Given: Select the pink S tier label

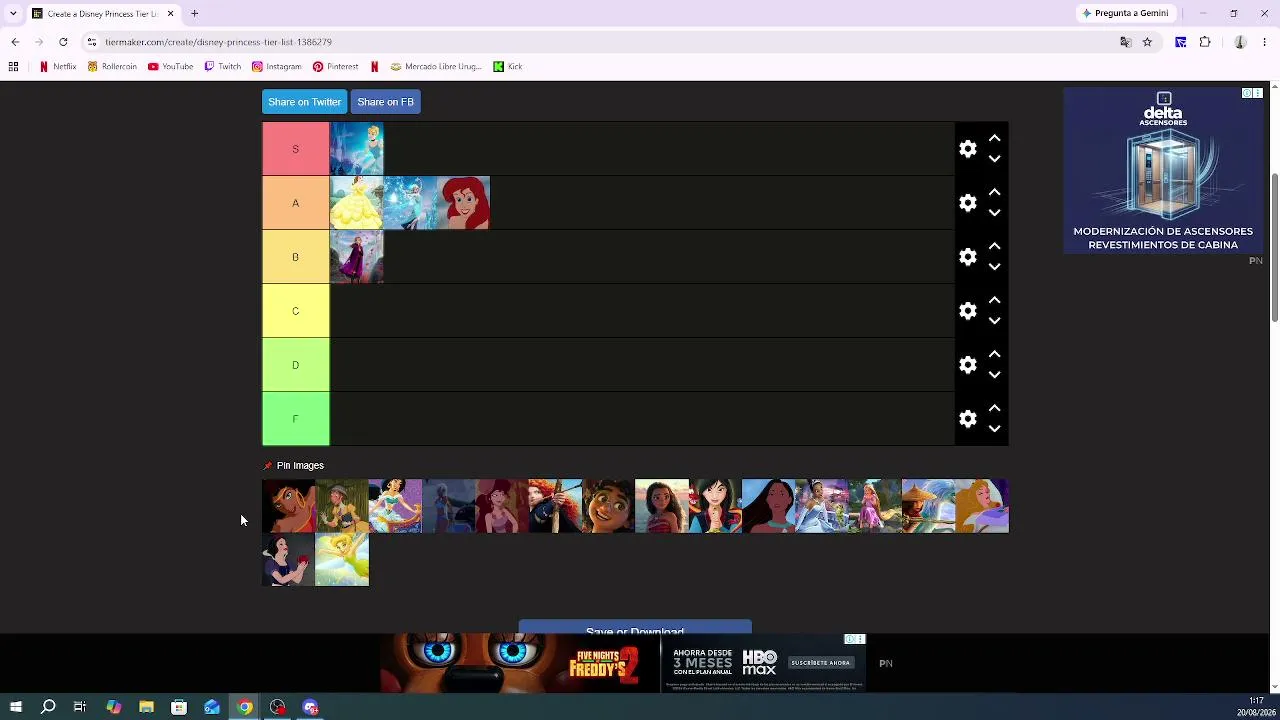Looking at the screenshot, I should coord(295,149).
